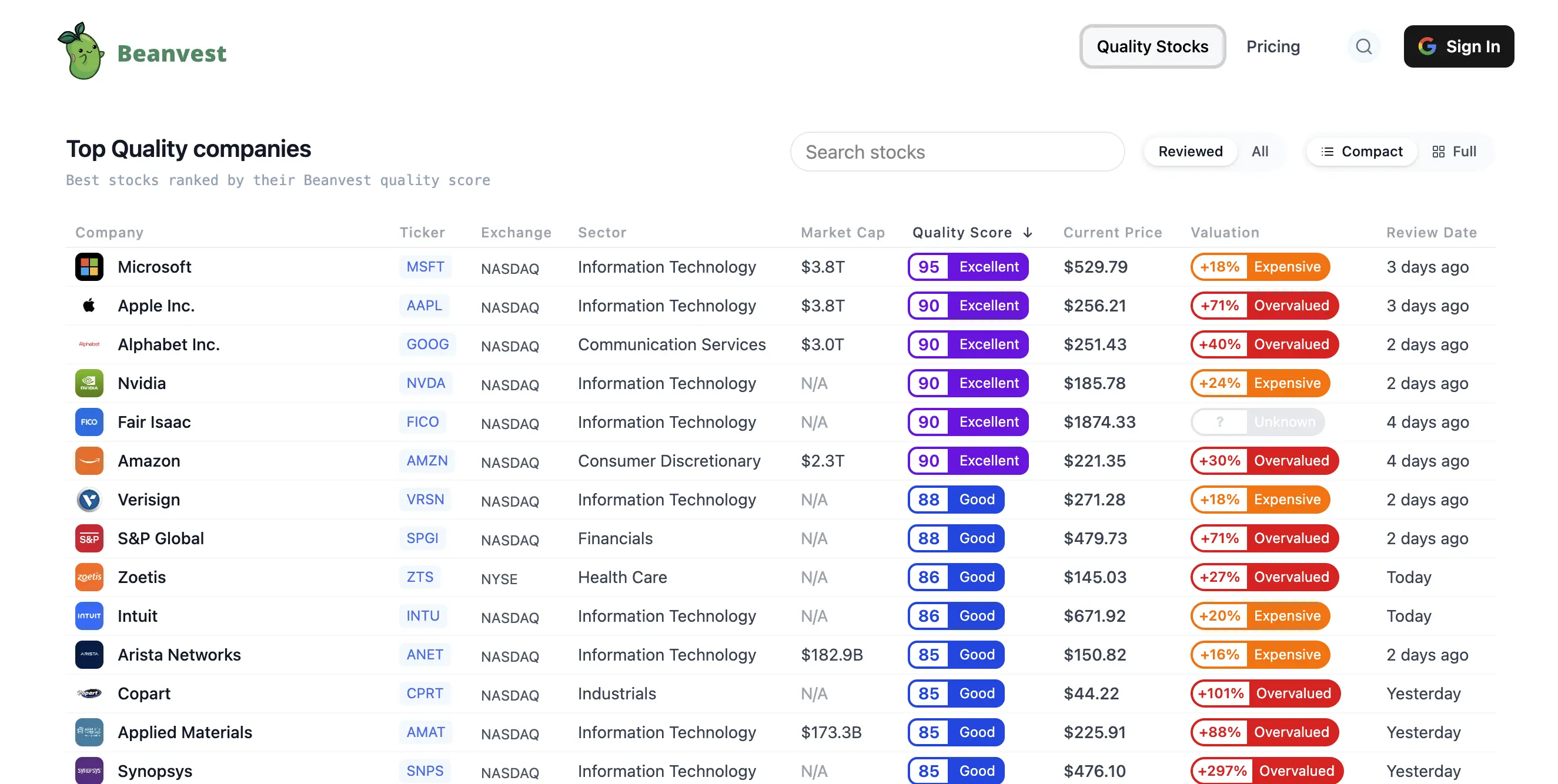Switch filter to All stocks
This screenshot has width=1558, height=784.
pyautogui.click(x=1259, y=151)
